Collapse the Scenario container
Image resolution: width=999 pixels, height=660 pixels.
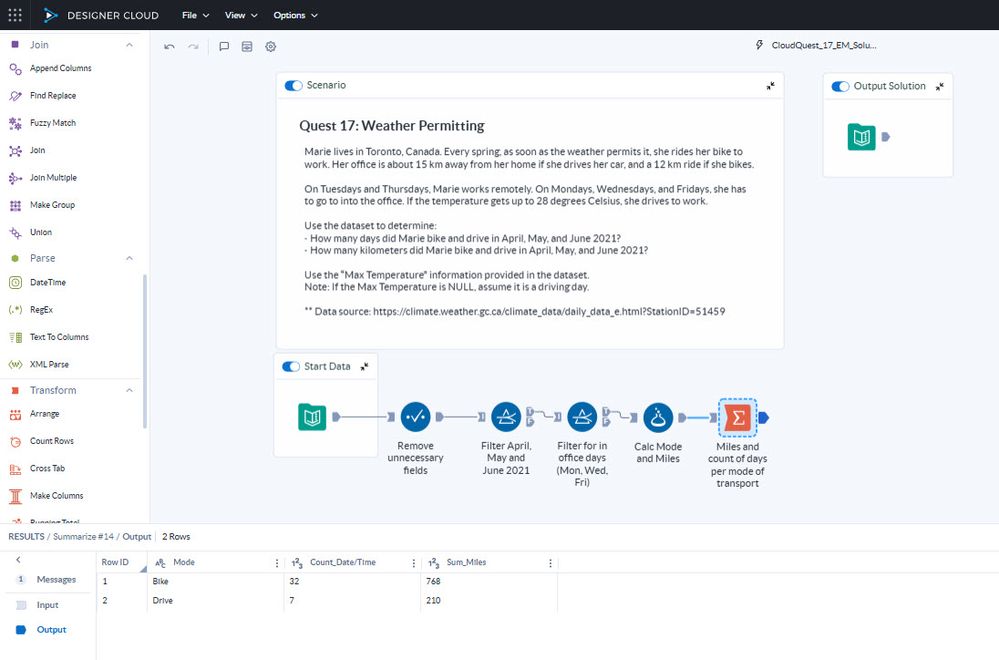[x=770, y=85]
